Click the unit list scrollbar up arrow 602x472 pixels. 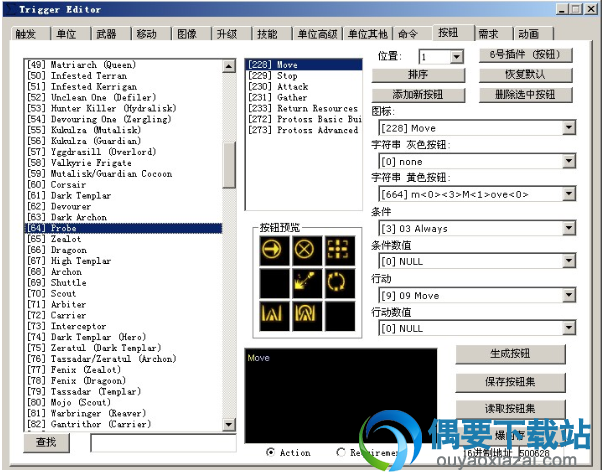click(229, 66)
